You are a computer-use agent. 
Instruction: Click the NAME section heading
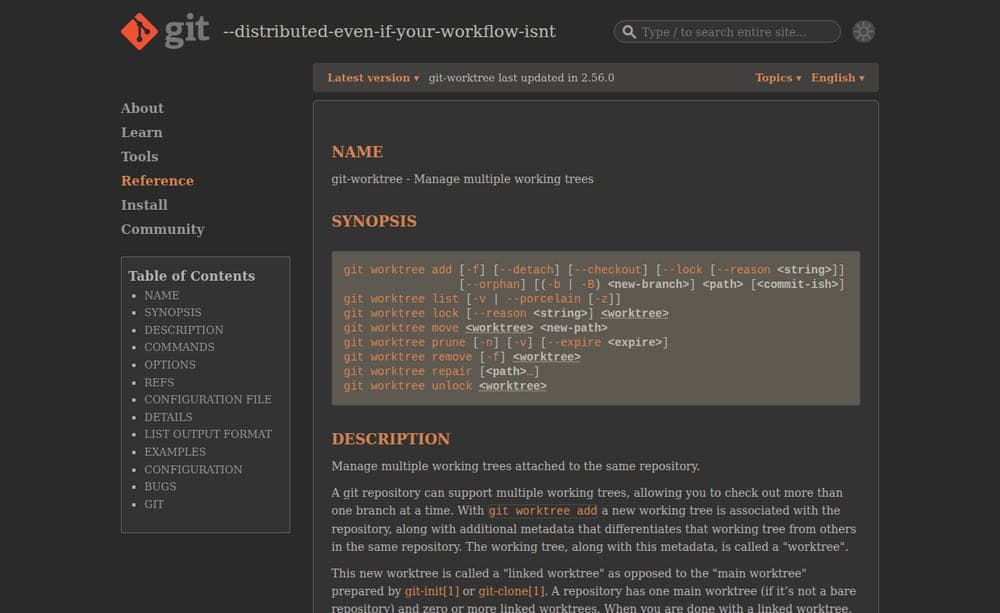357,152
